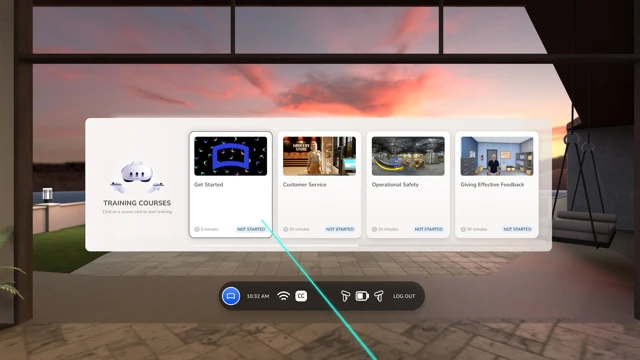Screen dimensions: 640x360
Task: Open the Operational Safety warehouse thumbnail
Action: coord(408,156)
